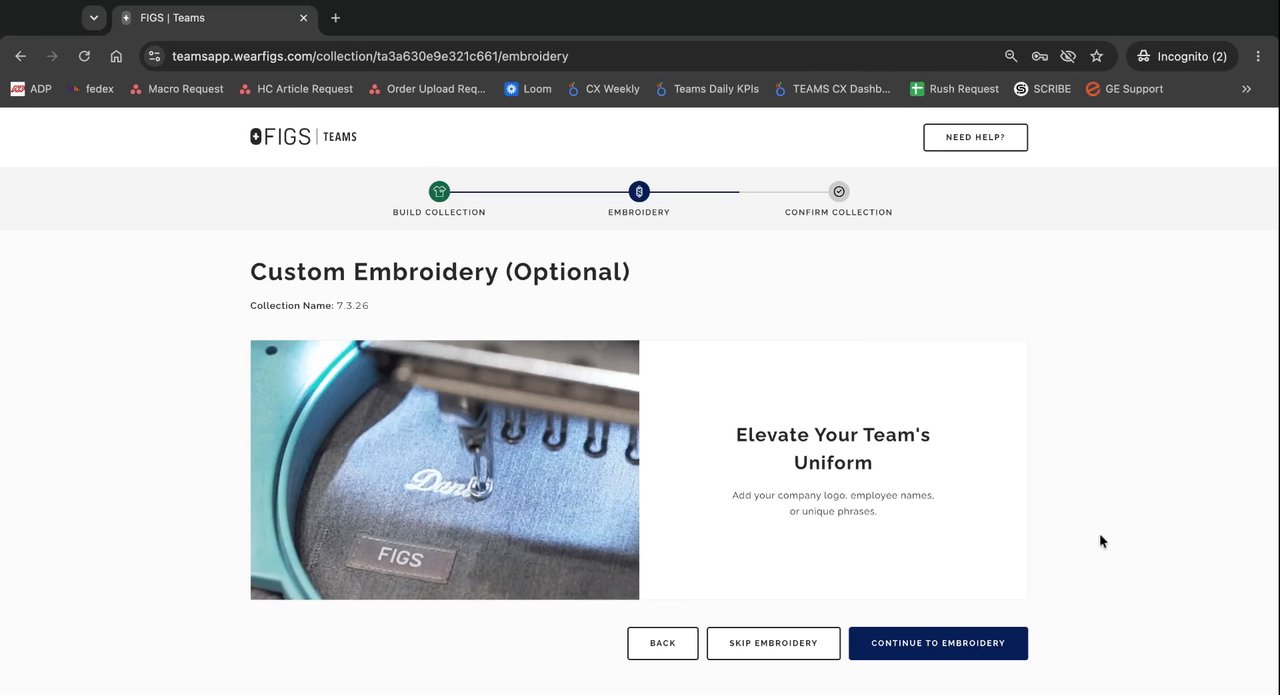Click the Custom Embroidery (Optional) heading
The width and height of the screenshot is (1280, 695).
click(440, 272)
